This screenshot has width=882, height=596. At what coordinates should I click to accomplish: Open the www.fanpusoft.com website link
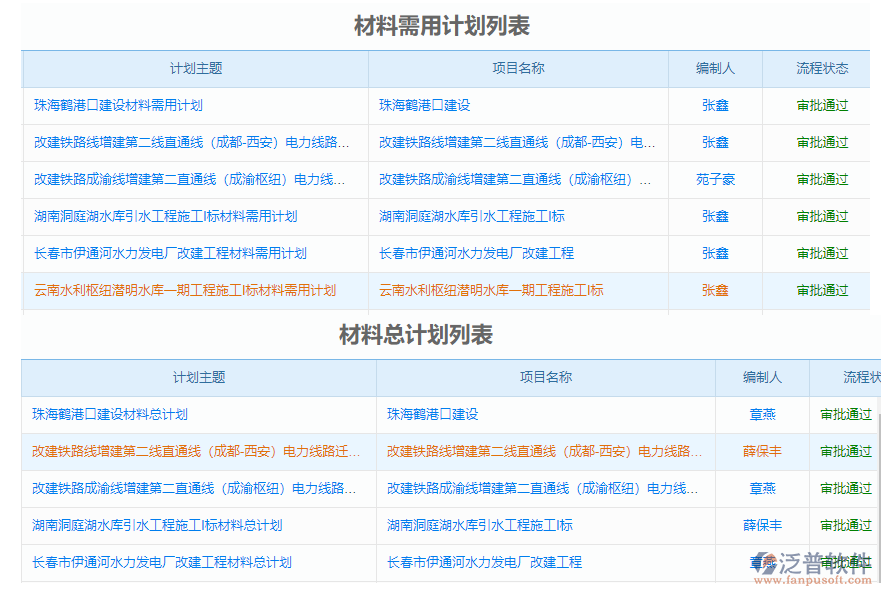click(812, 580)
